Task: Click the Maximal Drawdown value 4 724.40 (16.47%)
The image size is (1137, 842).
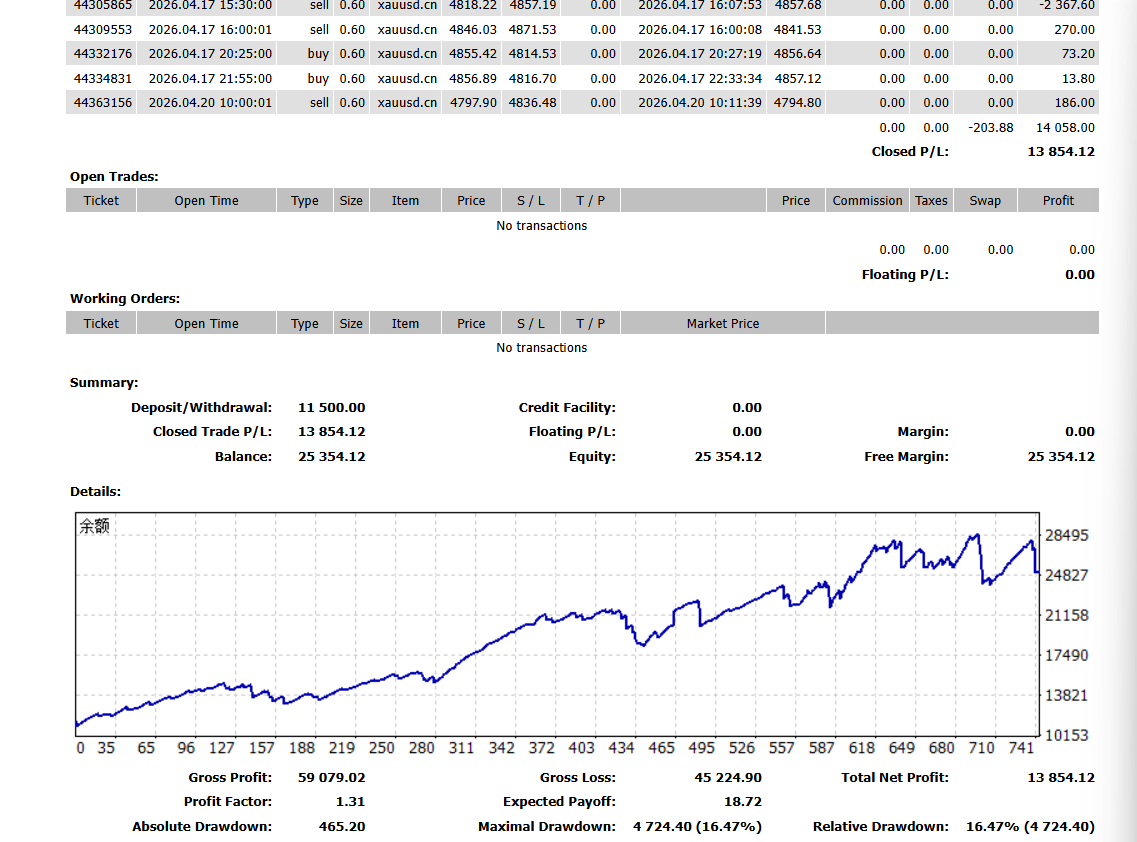Action: tap(697, 826)
